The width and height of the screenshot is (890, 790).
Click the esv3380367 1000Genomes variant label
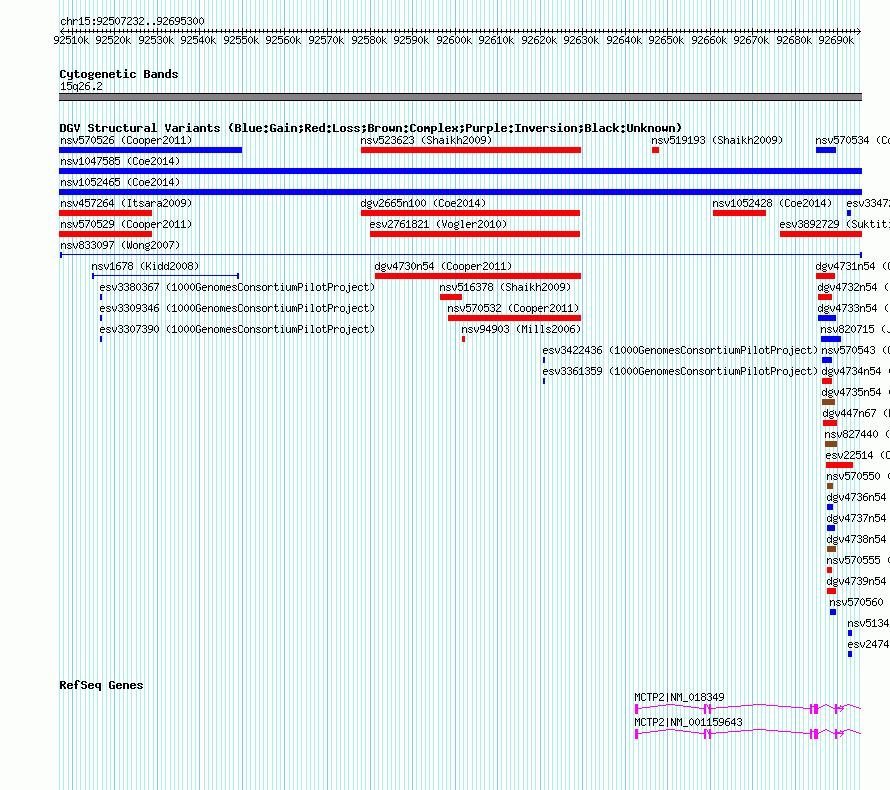[x=237, y=287]
